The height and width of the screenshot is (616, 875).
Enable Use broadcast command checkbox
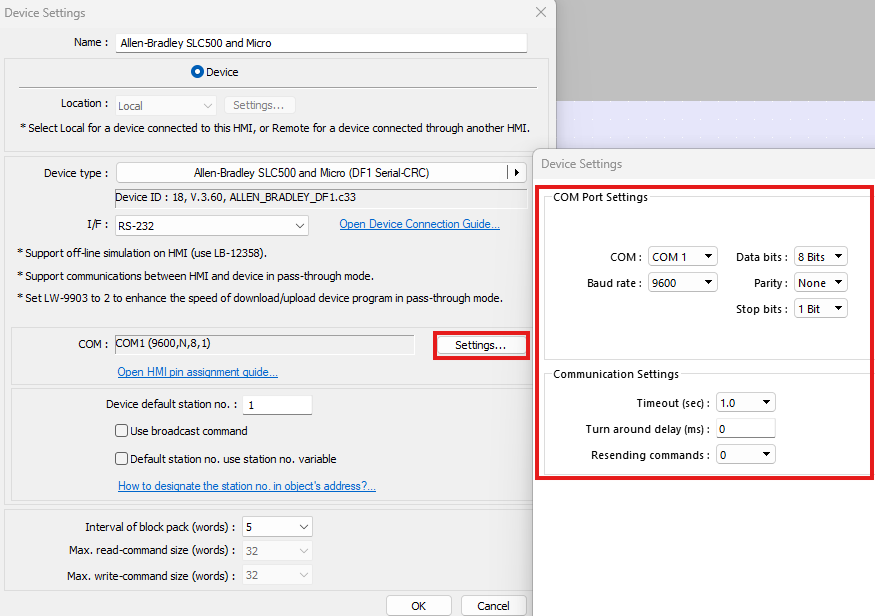121,431
